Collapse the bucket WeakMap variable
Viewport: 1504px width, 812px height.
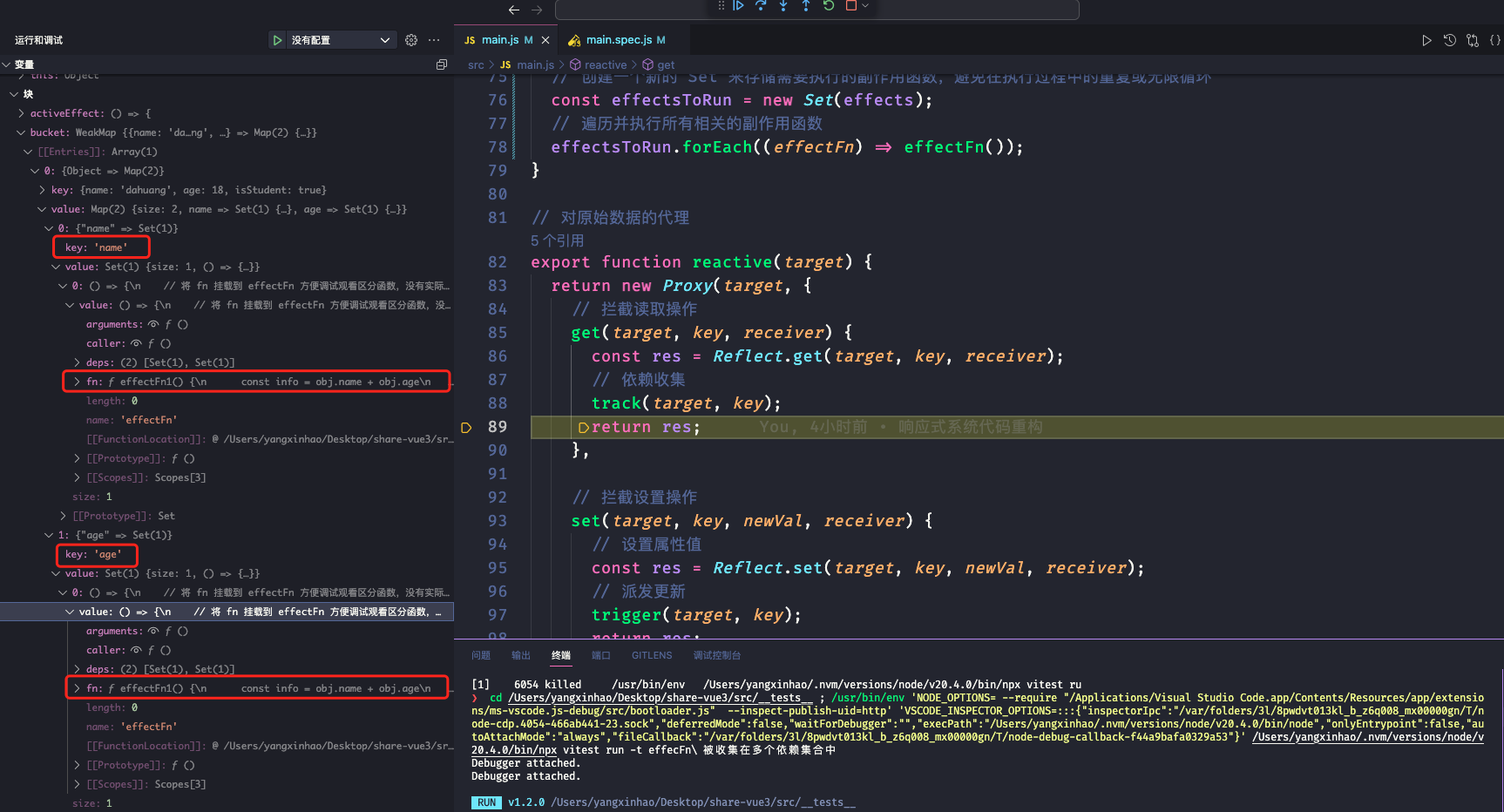tap(21, 132)
